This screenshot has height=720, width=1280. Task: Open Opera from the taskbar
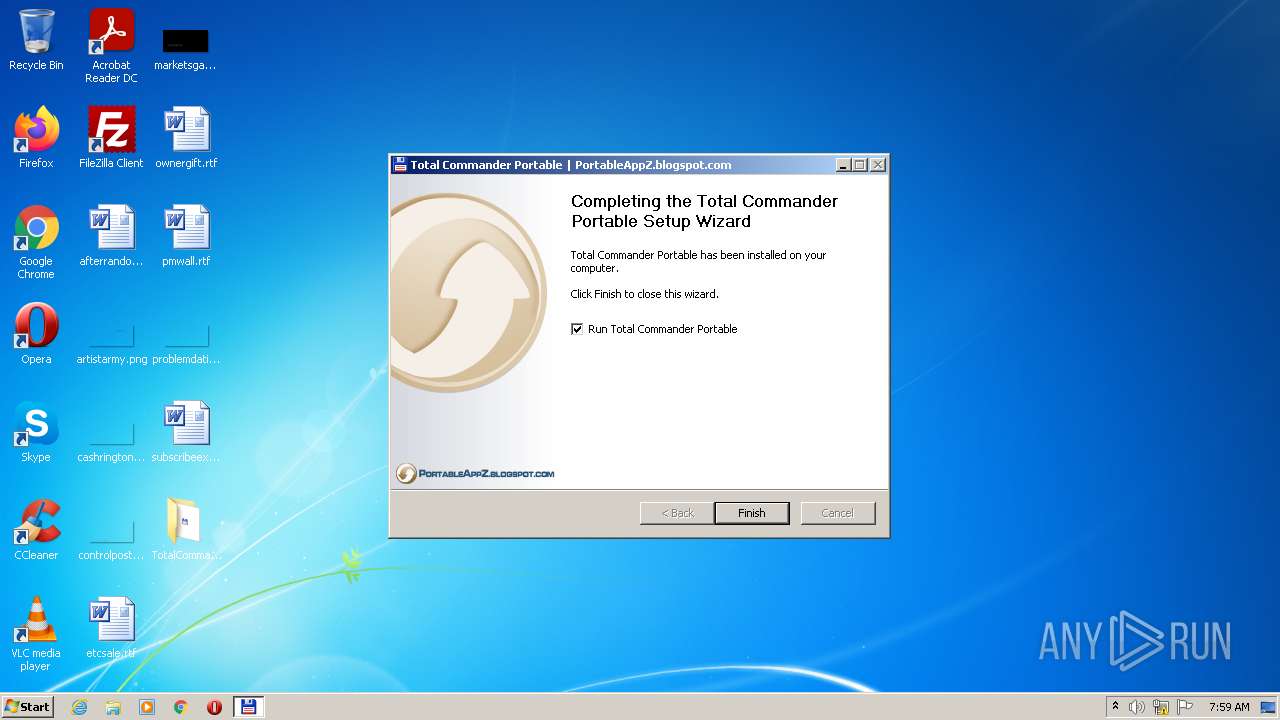click(214, 707)
